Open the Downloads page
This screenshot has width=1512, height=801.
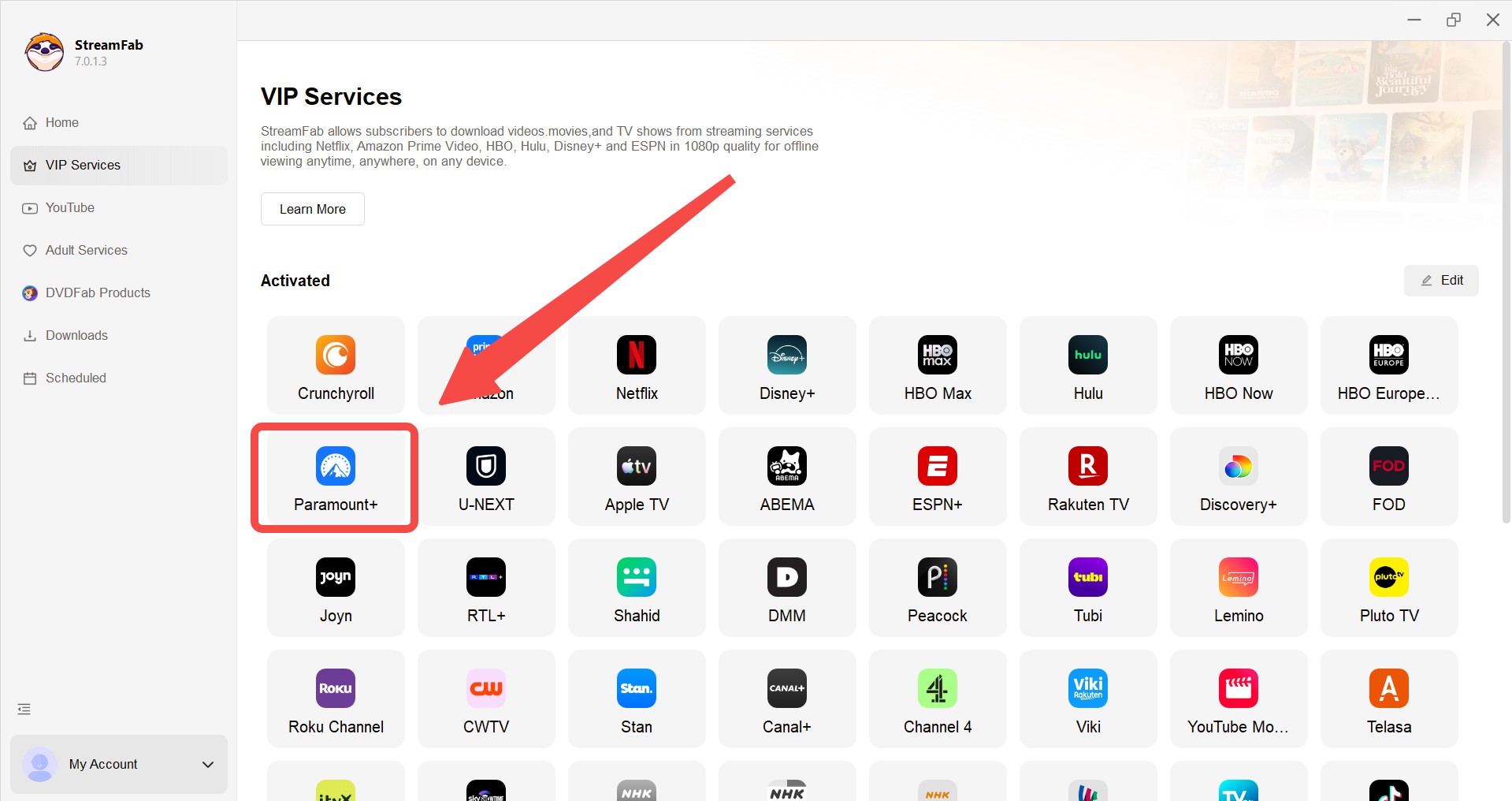76,335
